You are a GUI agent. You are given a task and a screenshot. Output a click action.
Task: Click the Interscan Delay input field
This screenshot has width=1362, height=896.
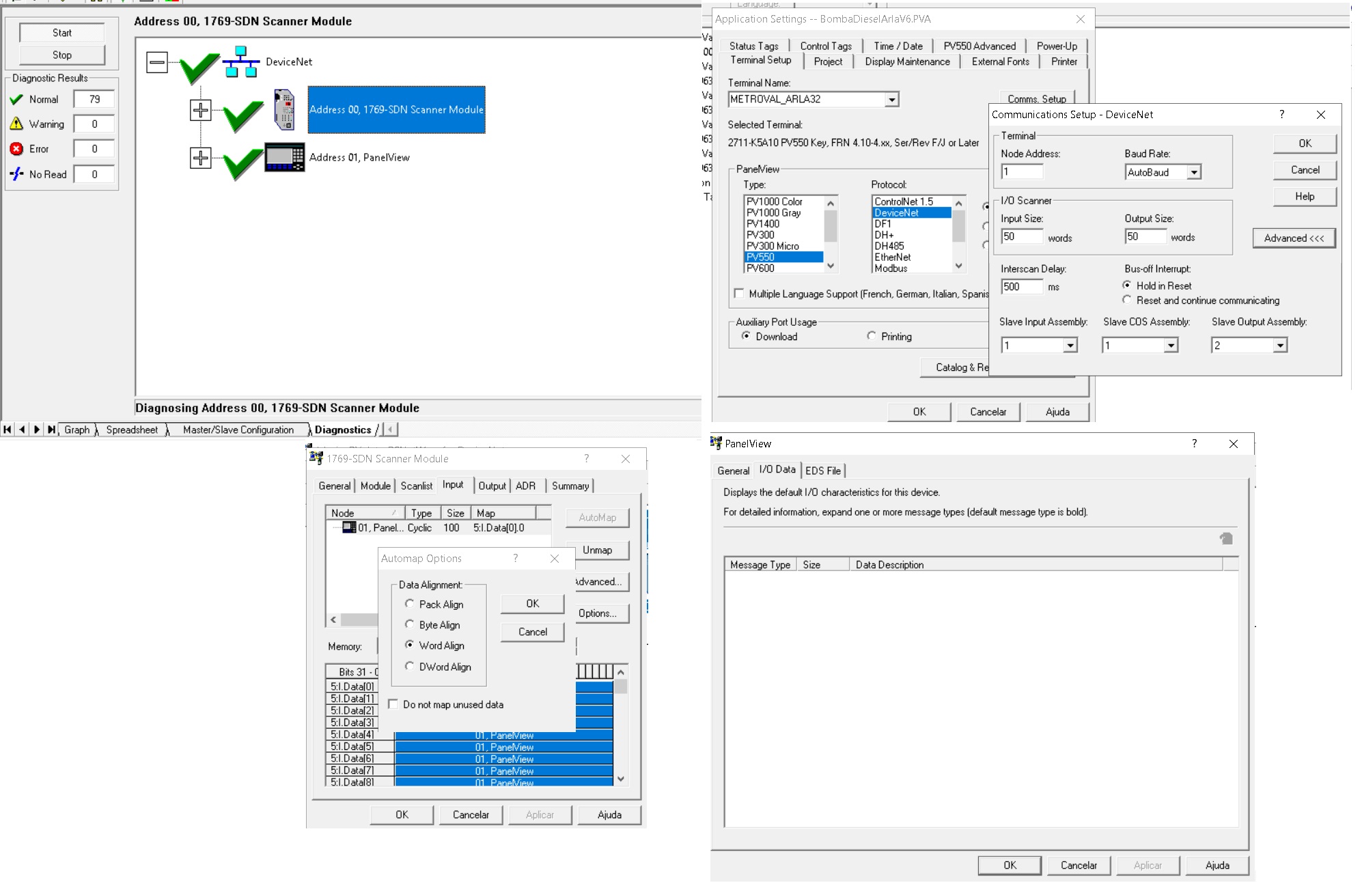pos(1020,287)
